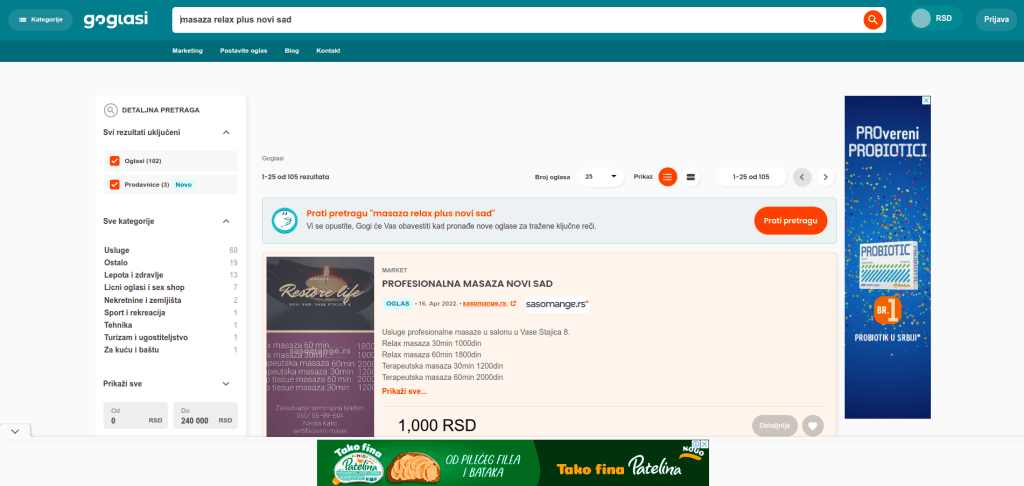
Task: Uncheck the Prodavnice (3) checkbox
Action: (x=115, y=184)
